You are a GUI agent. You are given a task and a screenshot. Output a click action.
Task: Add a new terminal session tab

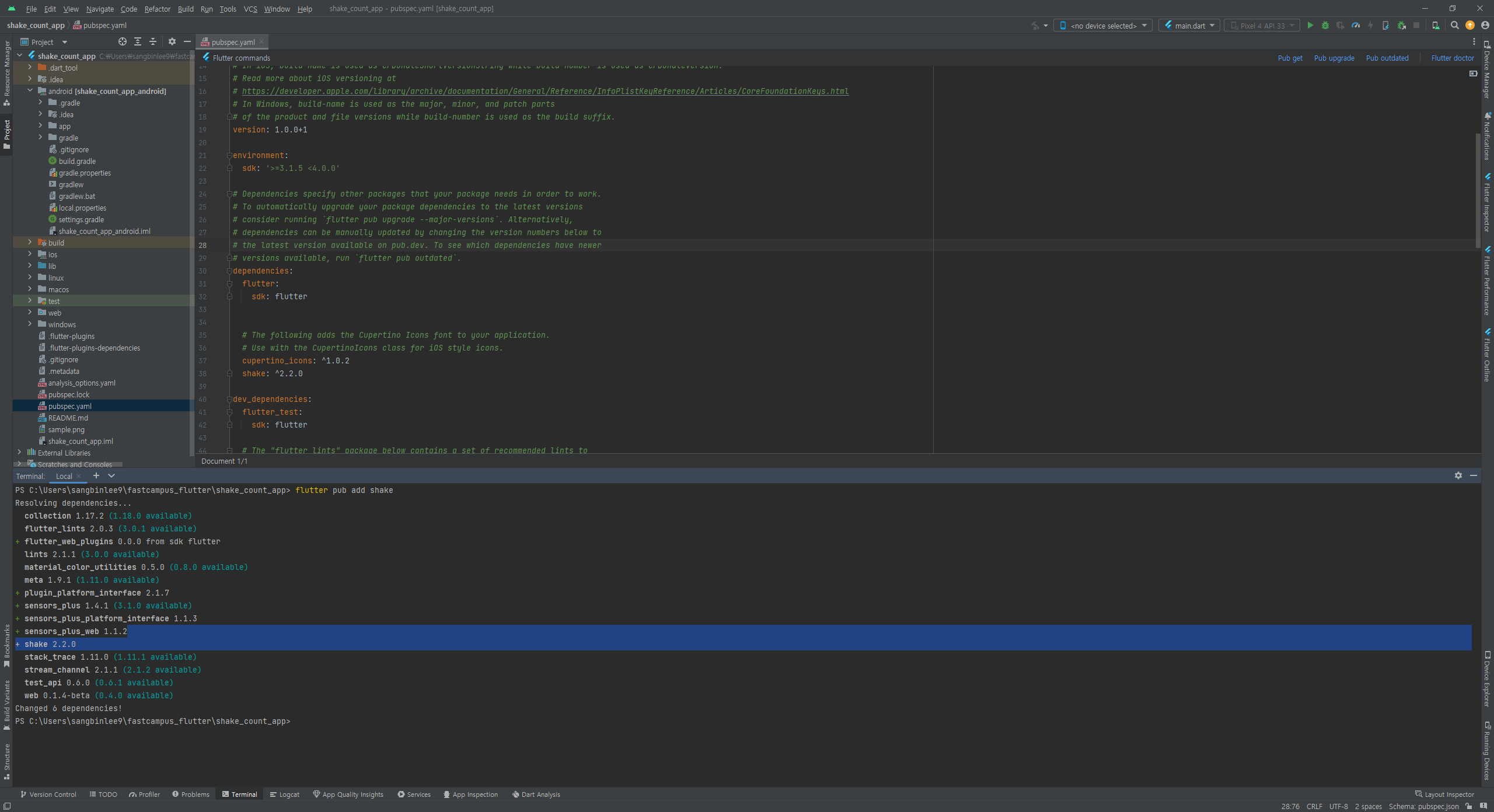point(96,476)
